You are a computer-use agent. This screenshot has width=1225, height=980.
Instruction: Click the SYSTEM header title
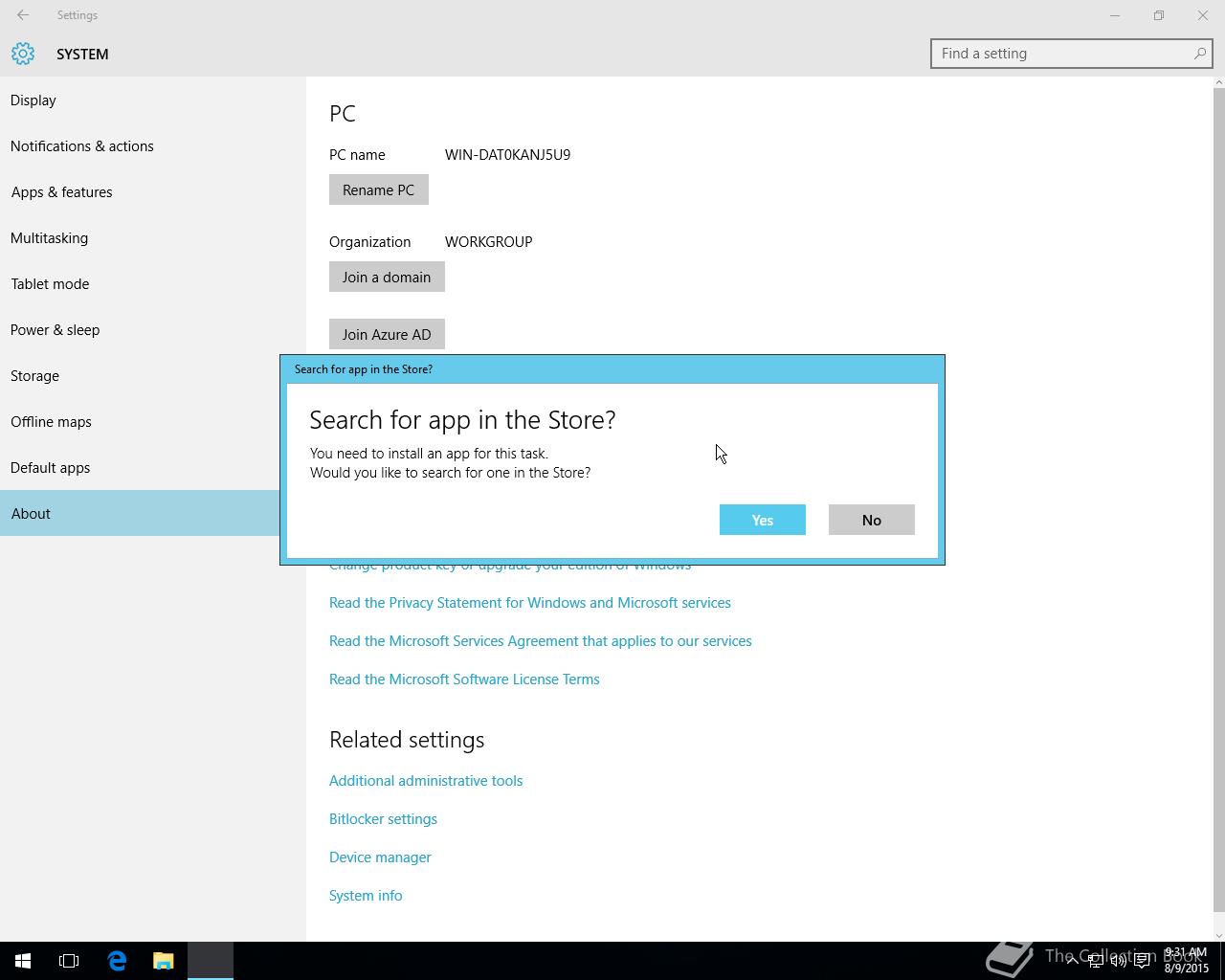coord(82,54)
